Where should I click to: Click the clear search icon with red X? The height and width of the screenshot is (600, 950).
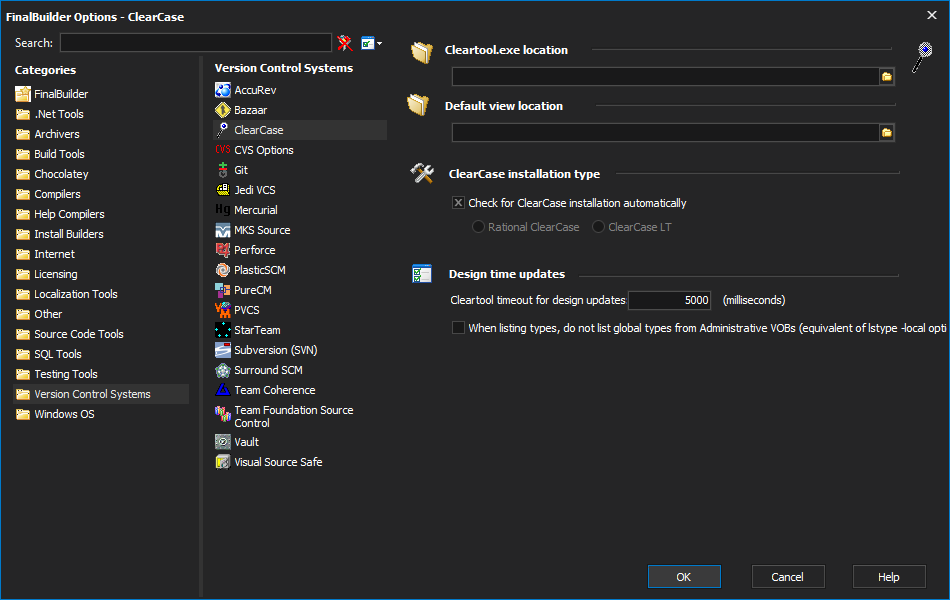(x=345, y=43)
